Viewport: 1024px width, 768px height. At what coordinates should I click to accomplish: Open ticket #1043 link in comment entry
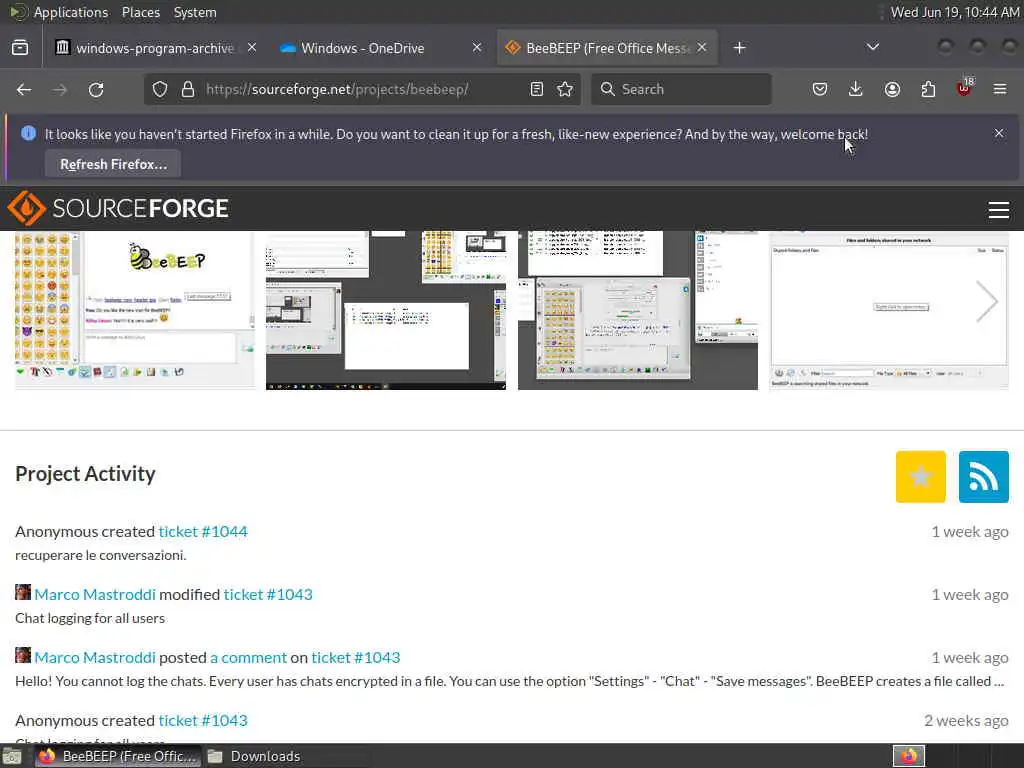355,658
